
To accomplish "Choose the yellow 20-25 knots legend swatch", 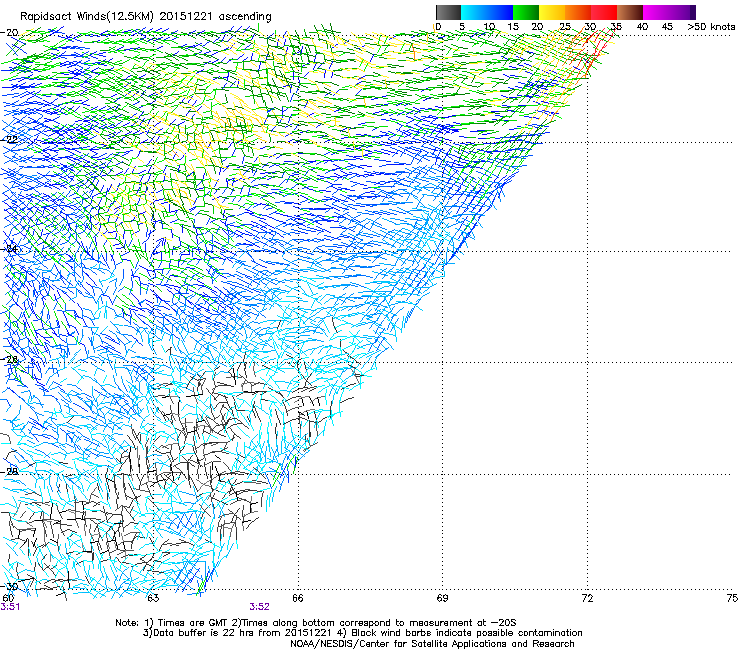I will click(x=552, y=12).
